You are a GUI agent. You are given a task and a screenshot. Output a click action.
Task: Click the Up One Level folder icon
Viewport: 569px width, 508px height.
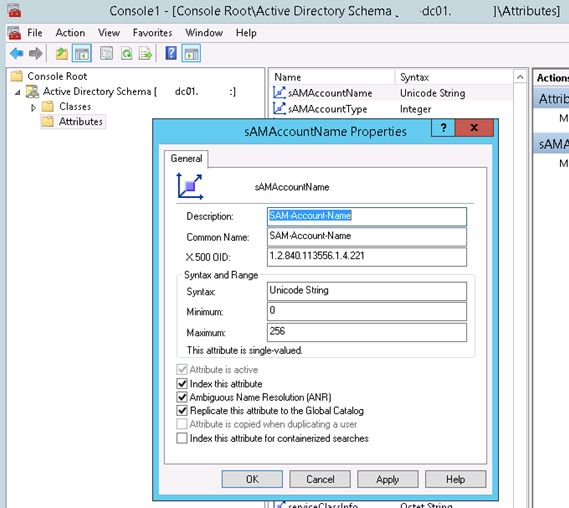point(62,54)
